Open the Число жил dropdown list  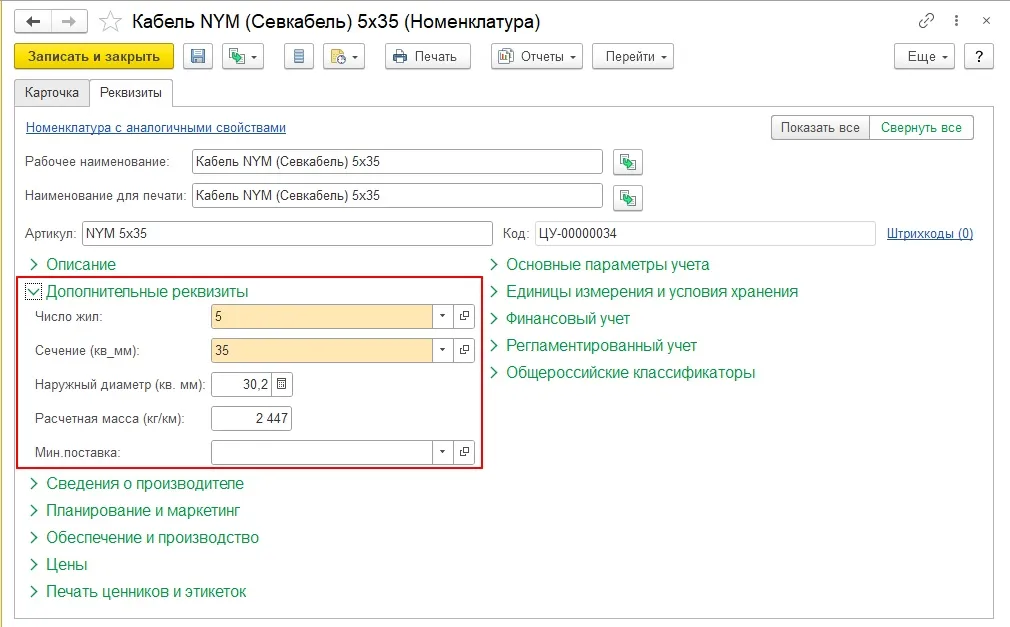443,317
